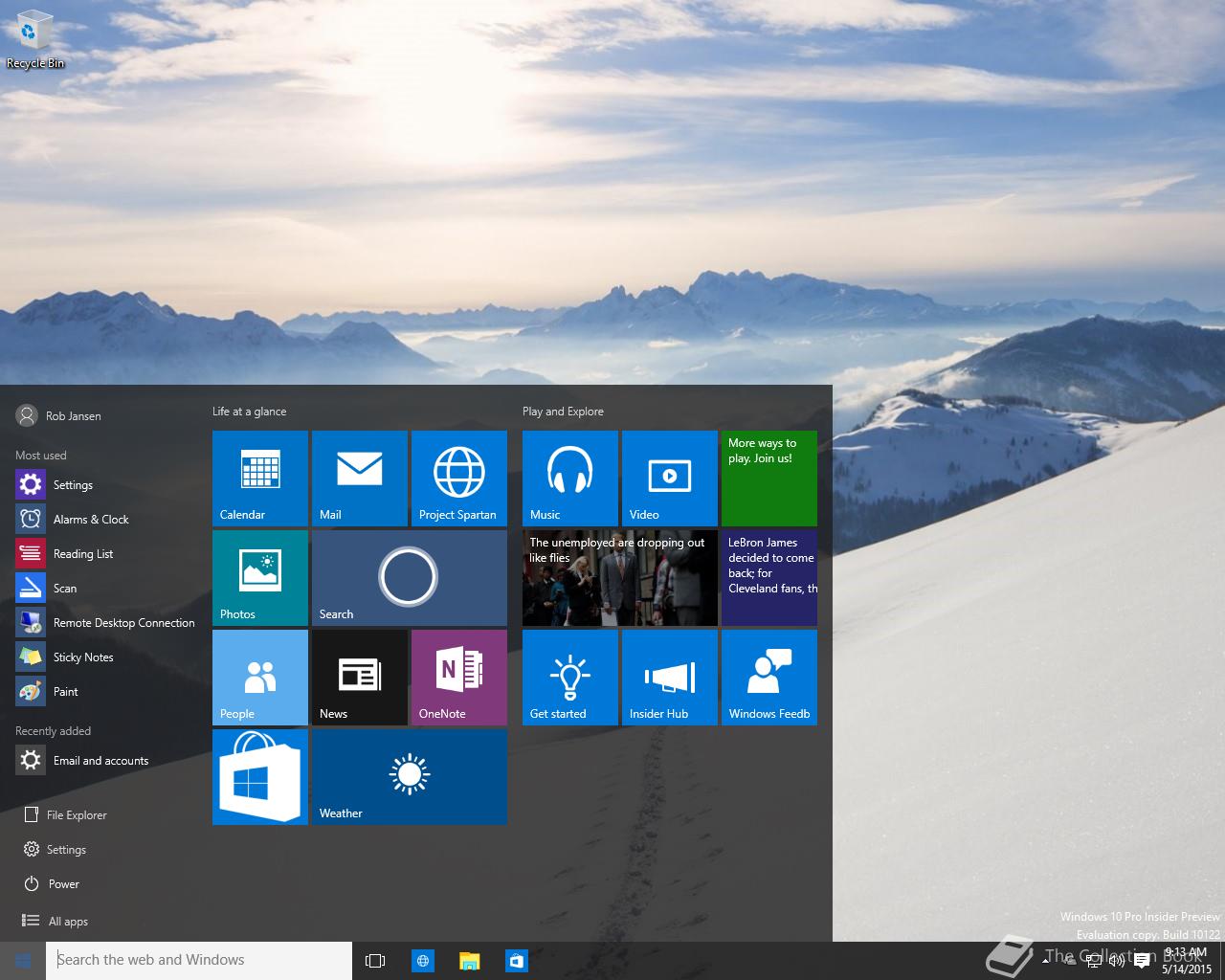This screenshot has height=980, width=1225.
Task: Open the Video tile
Action: click(x=670, y=479)
